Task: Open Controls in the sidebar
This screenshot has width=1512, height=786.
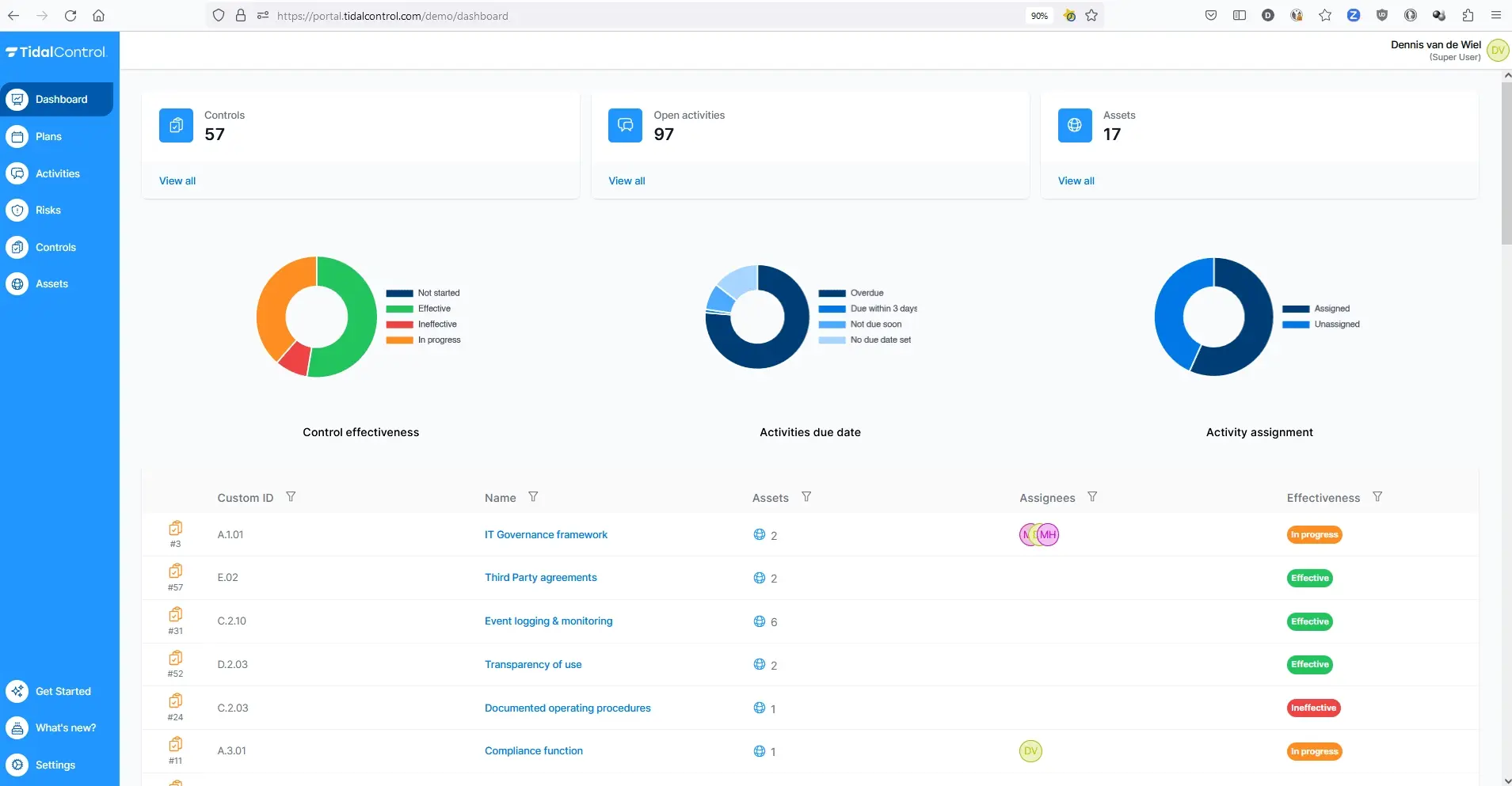Action: (56, 247)
